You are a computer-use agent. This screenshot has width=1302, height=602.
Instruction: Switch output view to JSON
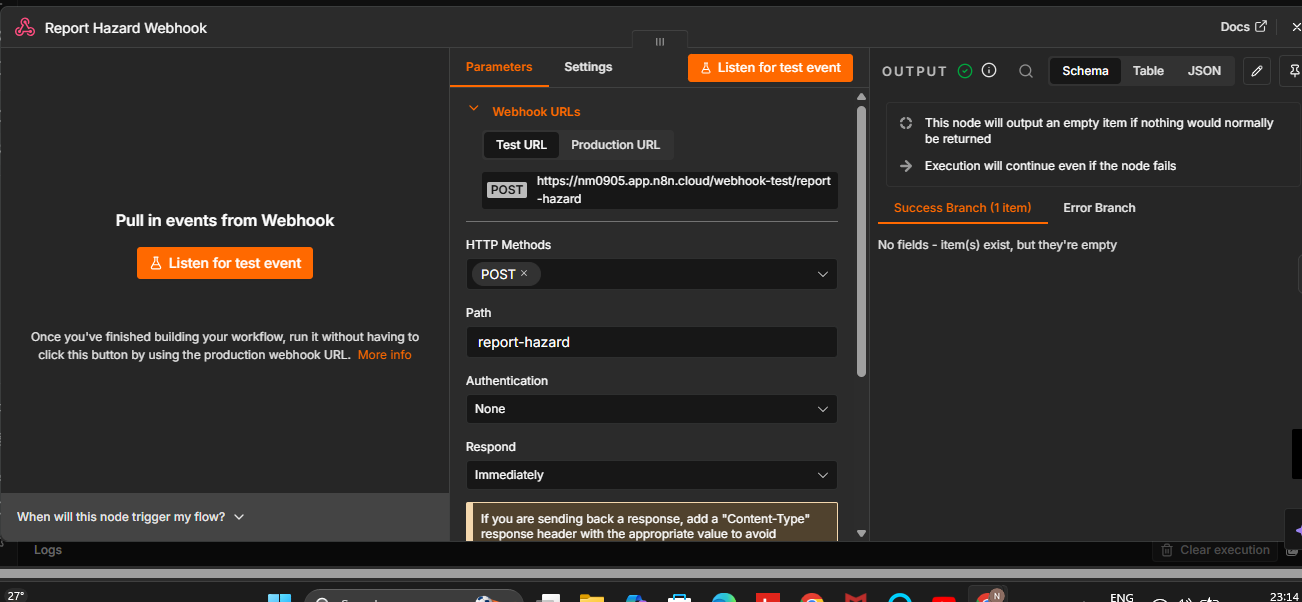pyautogui.click(x=1204, y=71)
